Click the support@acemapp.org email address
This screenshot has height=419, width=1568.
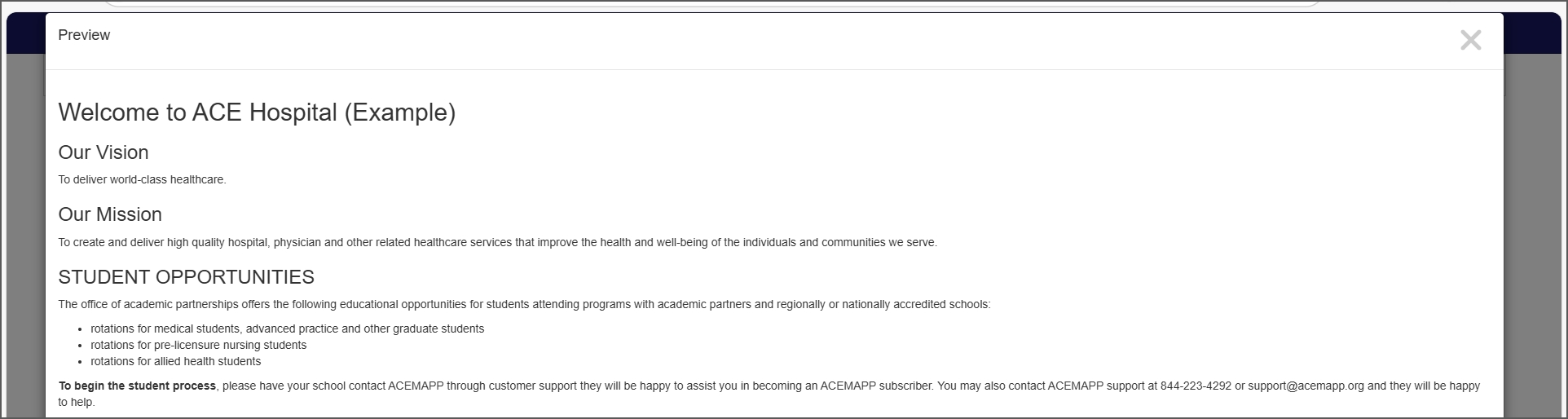(x=1306, y=386)
